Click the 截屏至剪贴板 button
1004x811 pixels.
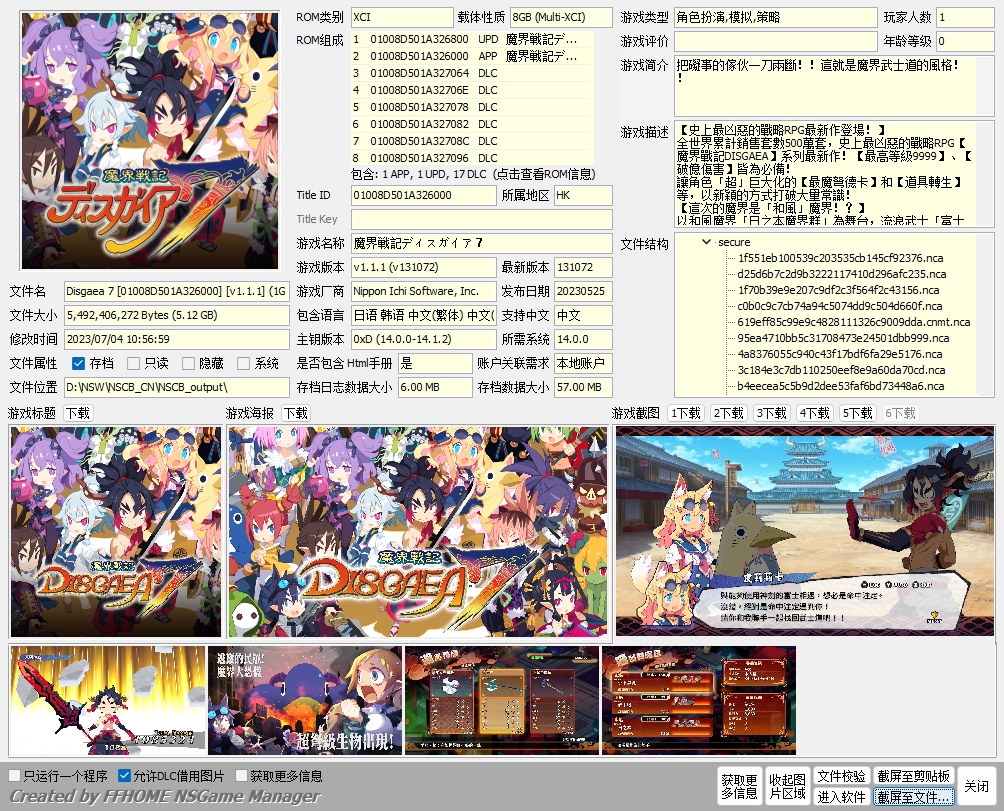pyautogui.click(x=914, y=776)
